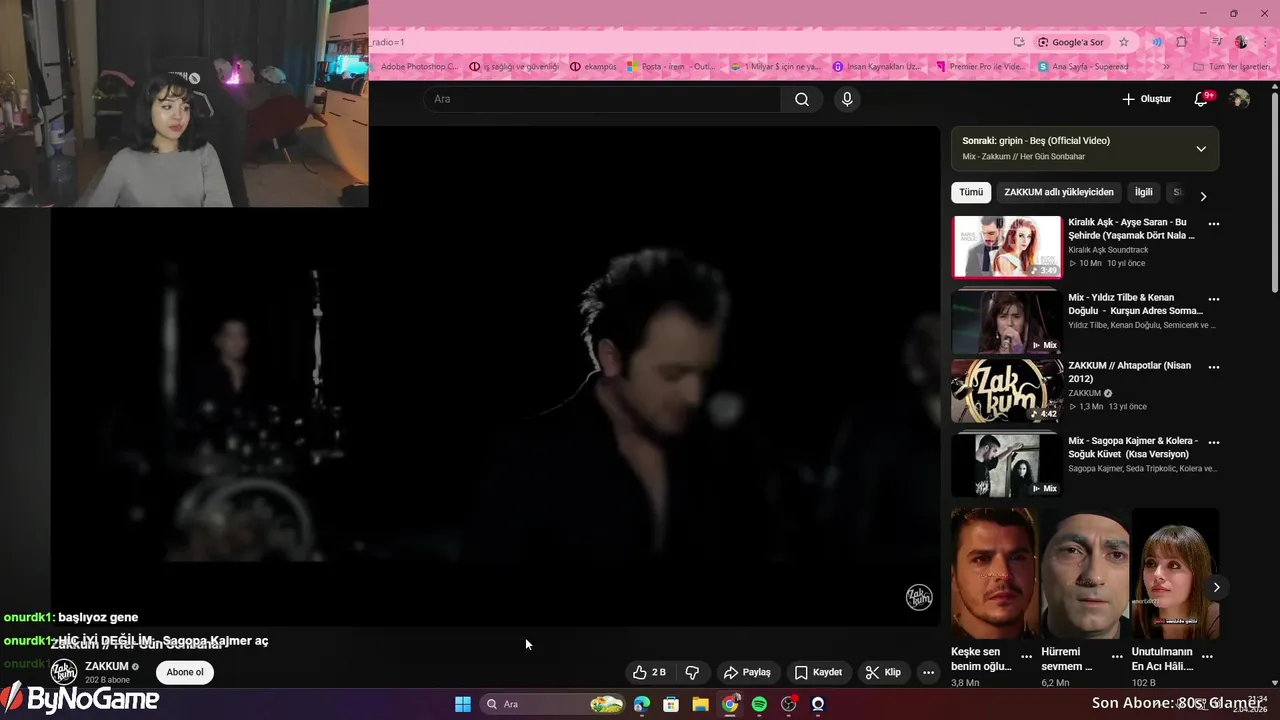Open Kiralık Aşk - Ayşe Saran video thumbnail

pos(1007,247)
